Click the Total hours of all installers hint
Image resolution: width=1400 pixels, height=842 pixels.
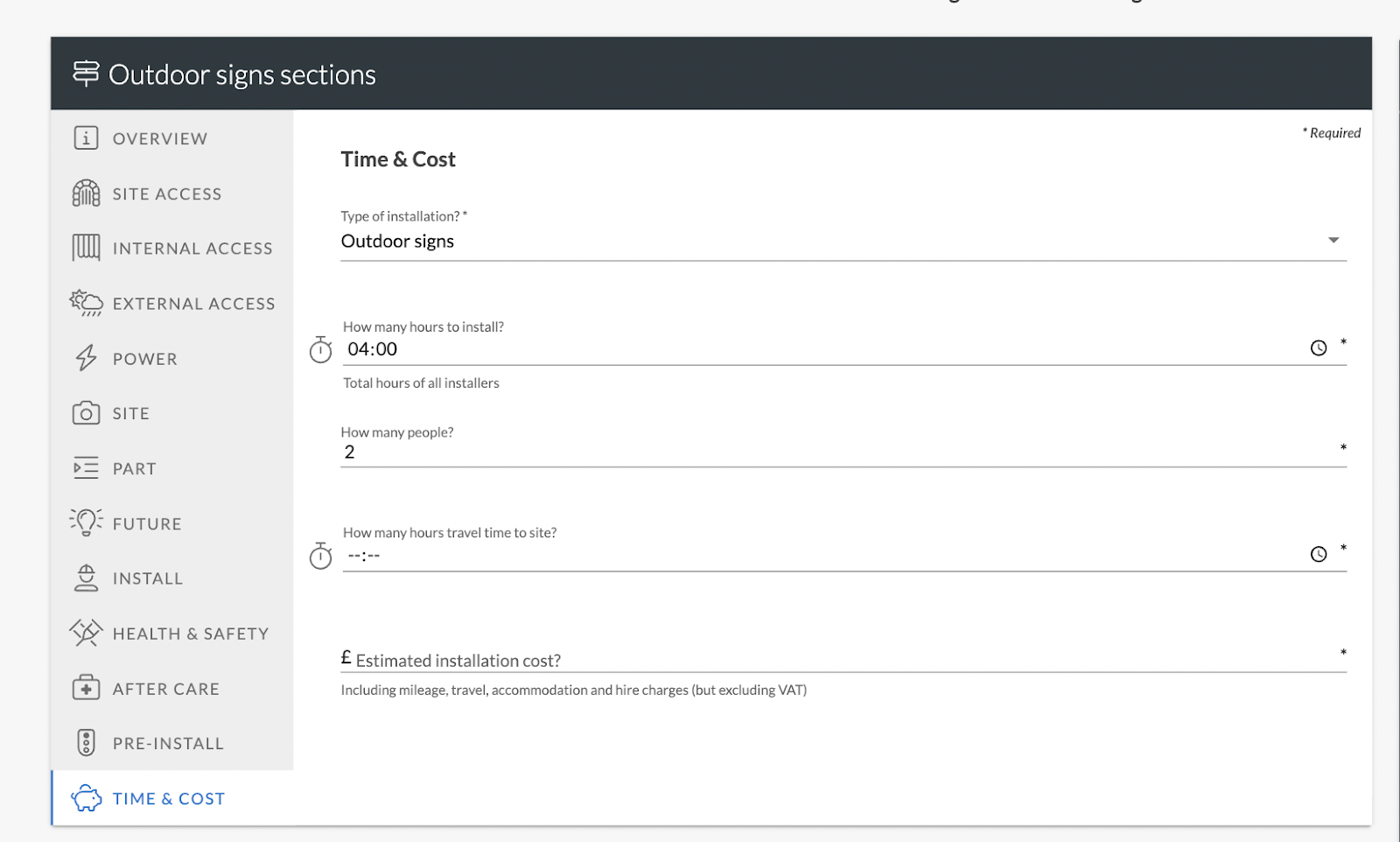tap(421, 383)
